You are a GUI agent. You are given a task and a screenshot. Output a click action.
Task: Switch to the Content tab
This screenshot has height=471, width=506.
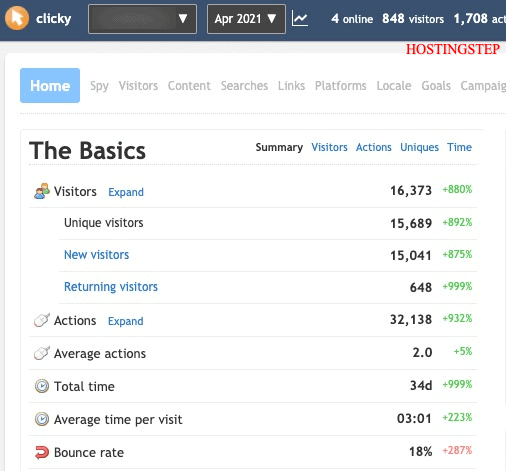point(189,86)
